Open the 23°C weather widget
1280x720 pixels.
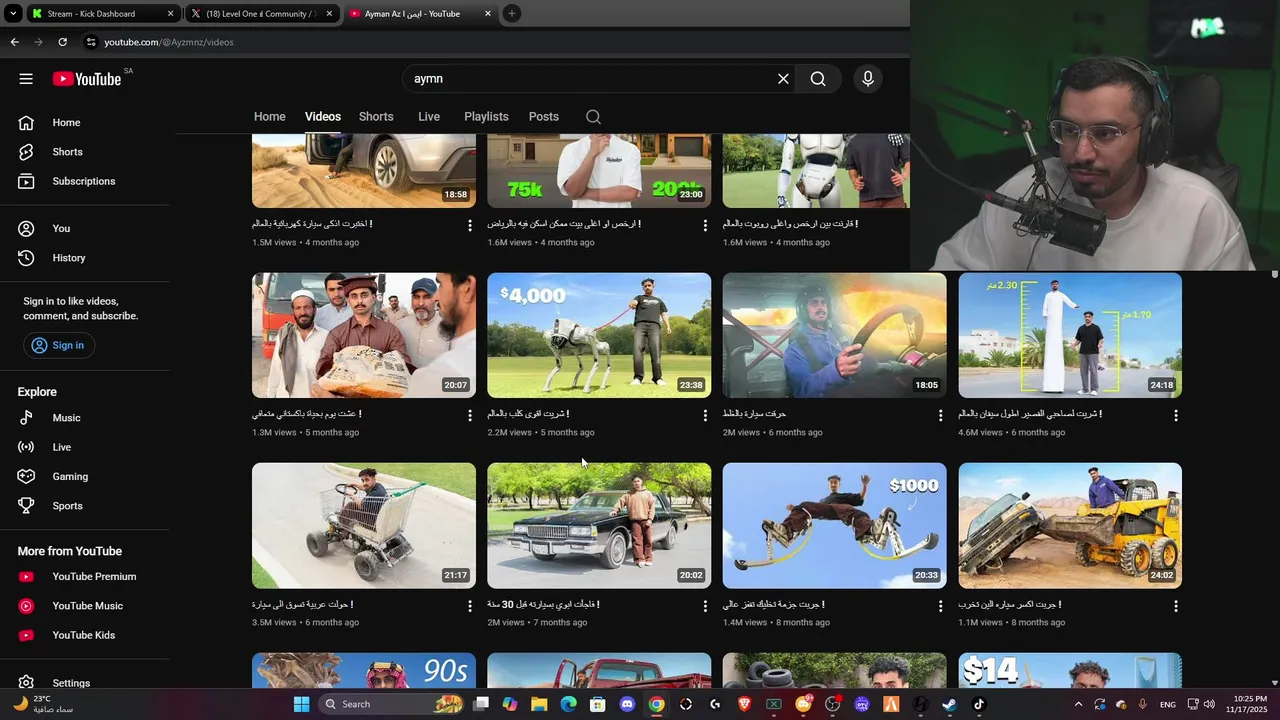click(x=44, y=704)
